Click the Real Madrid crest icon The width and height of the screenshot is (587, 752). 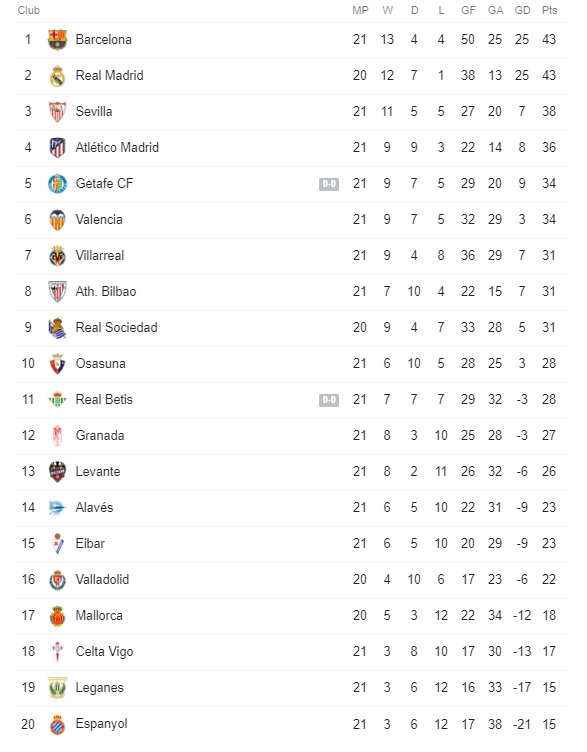pos(57,76)
